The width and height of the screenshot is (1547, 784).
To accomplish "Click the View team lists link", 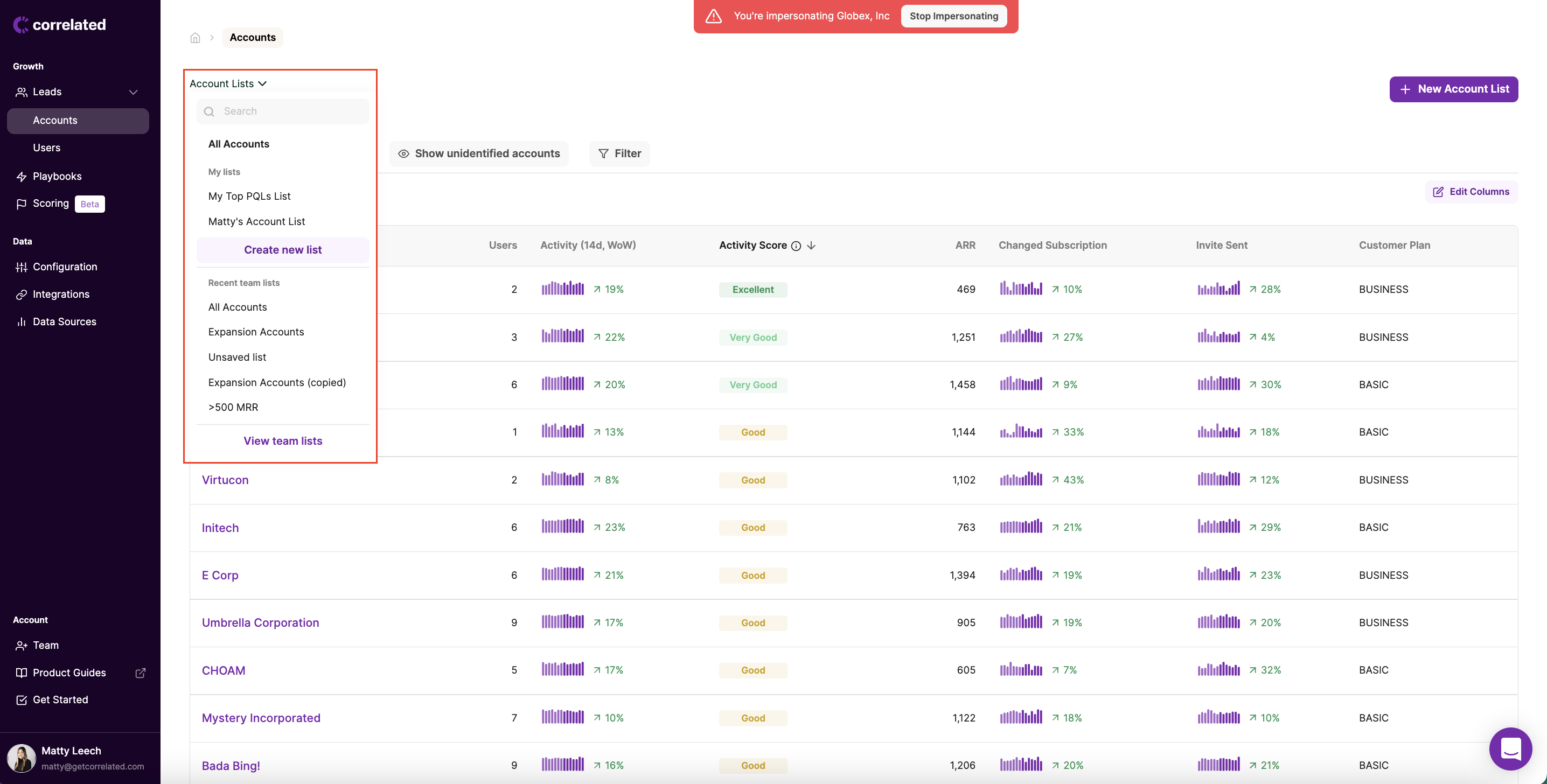I will 282,440.
